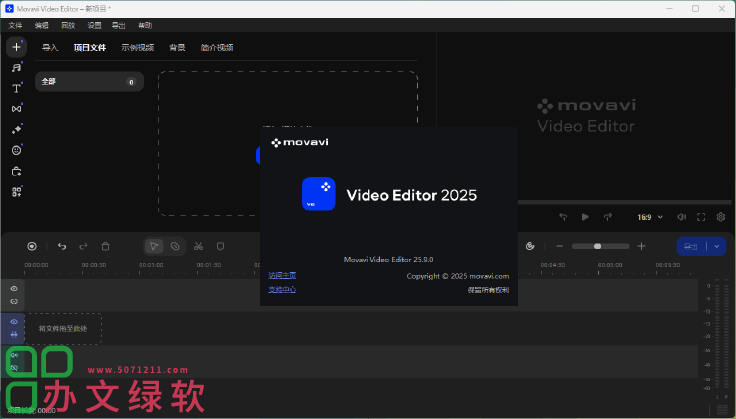Toggle link icon of top overlay track
Viewport: 736px width, 419px height.
click(x=14, y=301)
